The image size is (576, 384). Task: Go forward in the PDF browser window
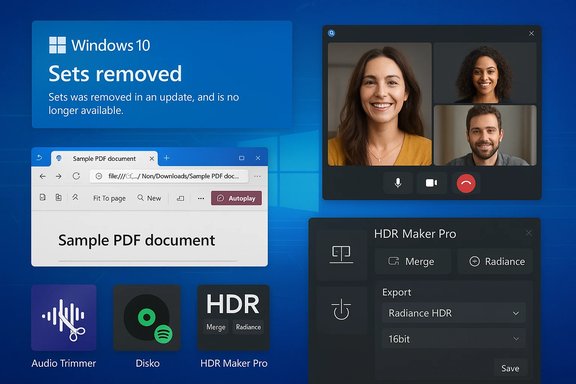click(x=59, y=176)
